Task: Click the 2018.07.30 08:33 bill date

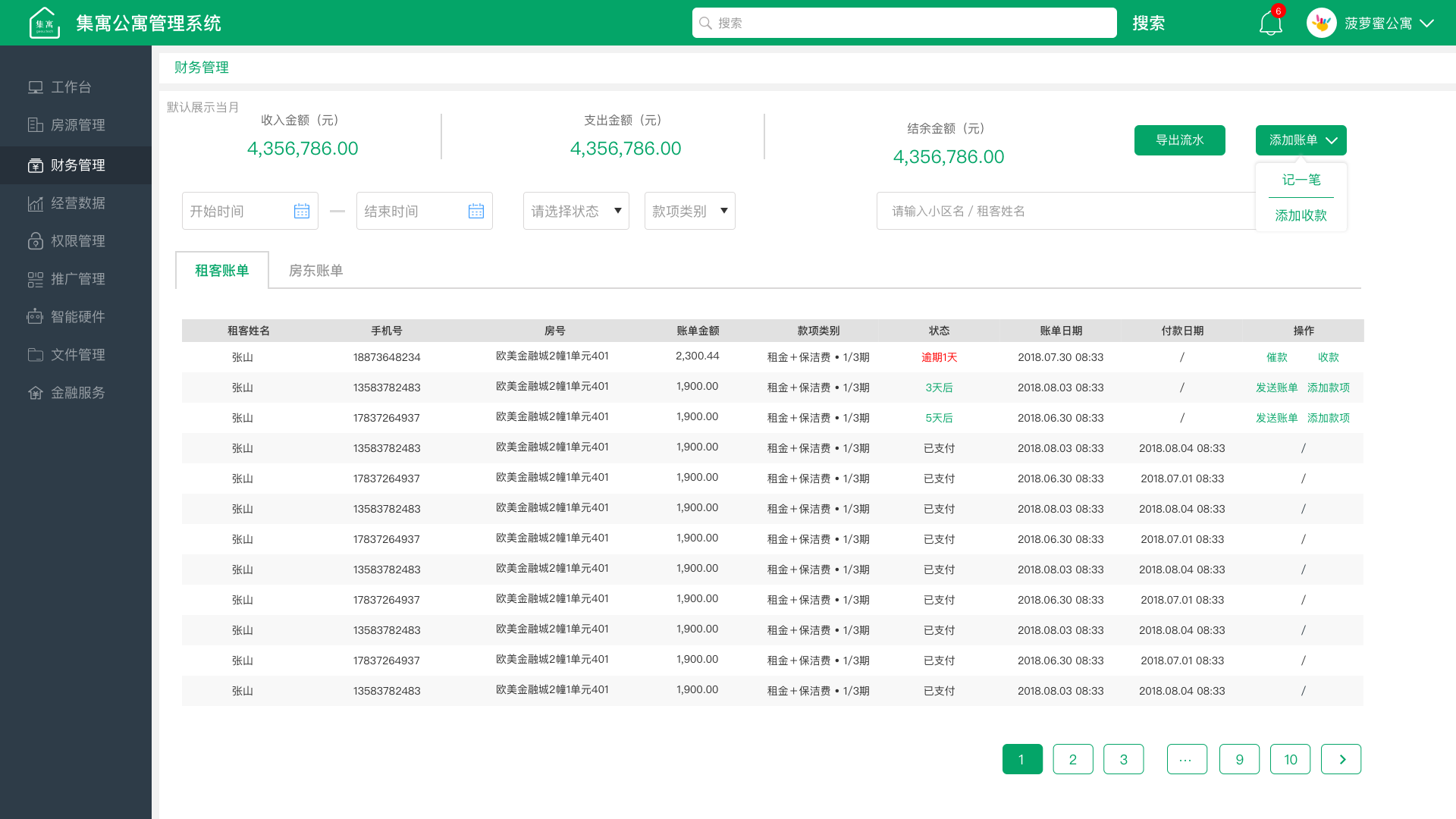Action: pos(1061,357)
